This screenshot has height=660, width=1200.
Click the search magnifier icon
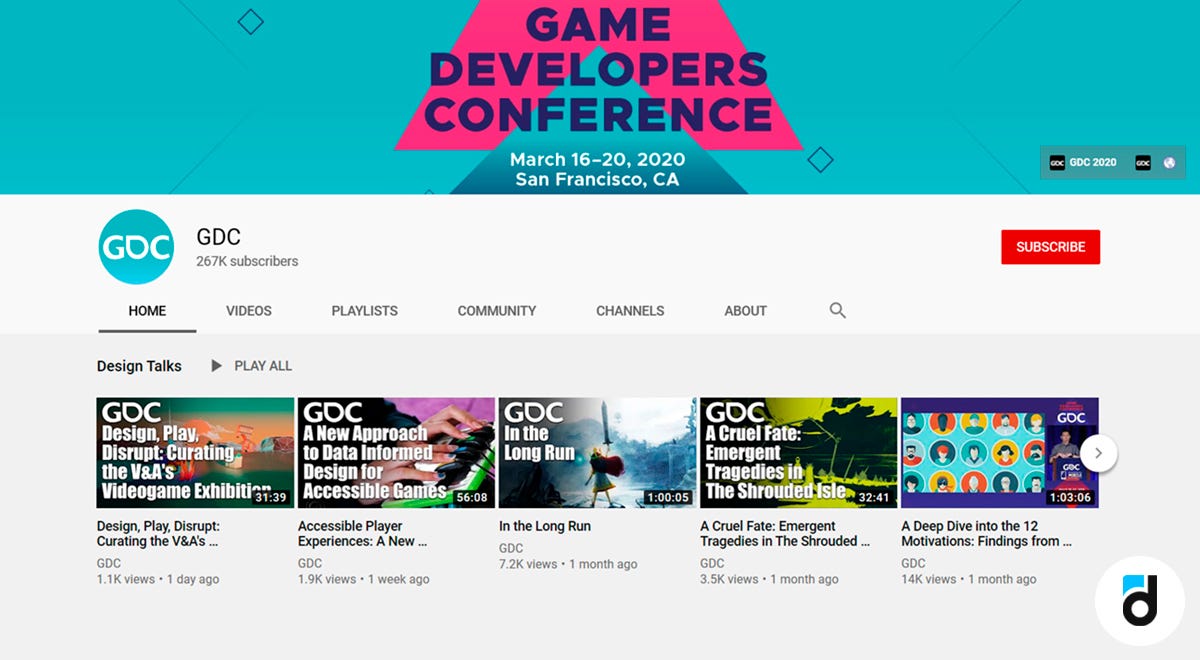click(837, 311)
